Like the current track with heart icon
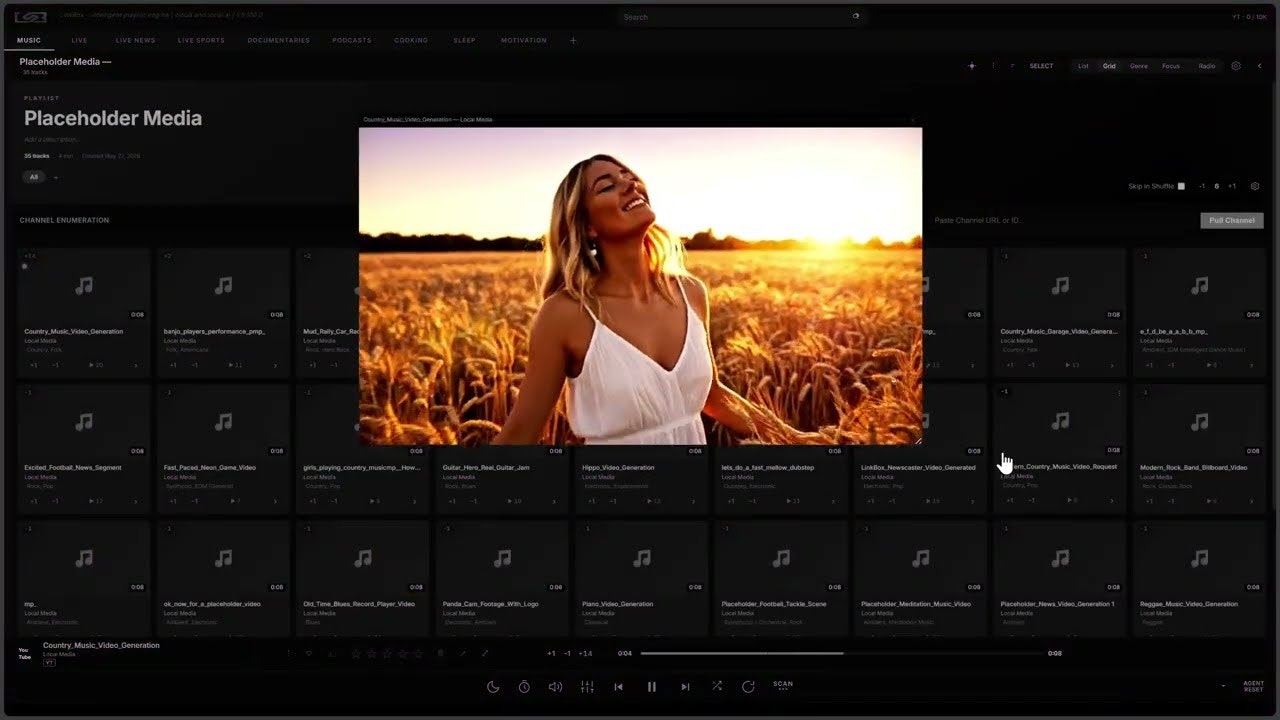The width and height of the screenshot is (1280, 720). pyautogui.click(x=308, y=653)
